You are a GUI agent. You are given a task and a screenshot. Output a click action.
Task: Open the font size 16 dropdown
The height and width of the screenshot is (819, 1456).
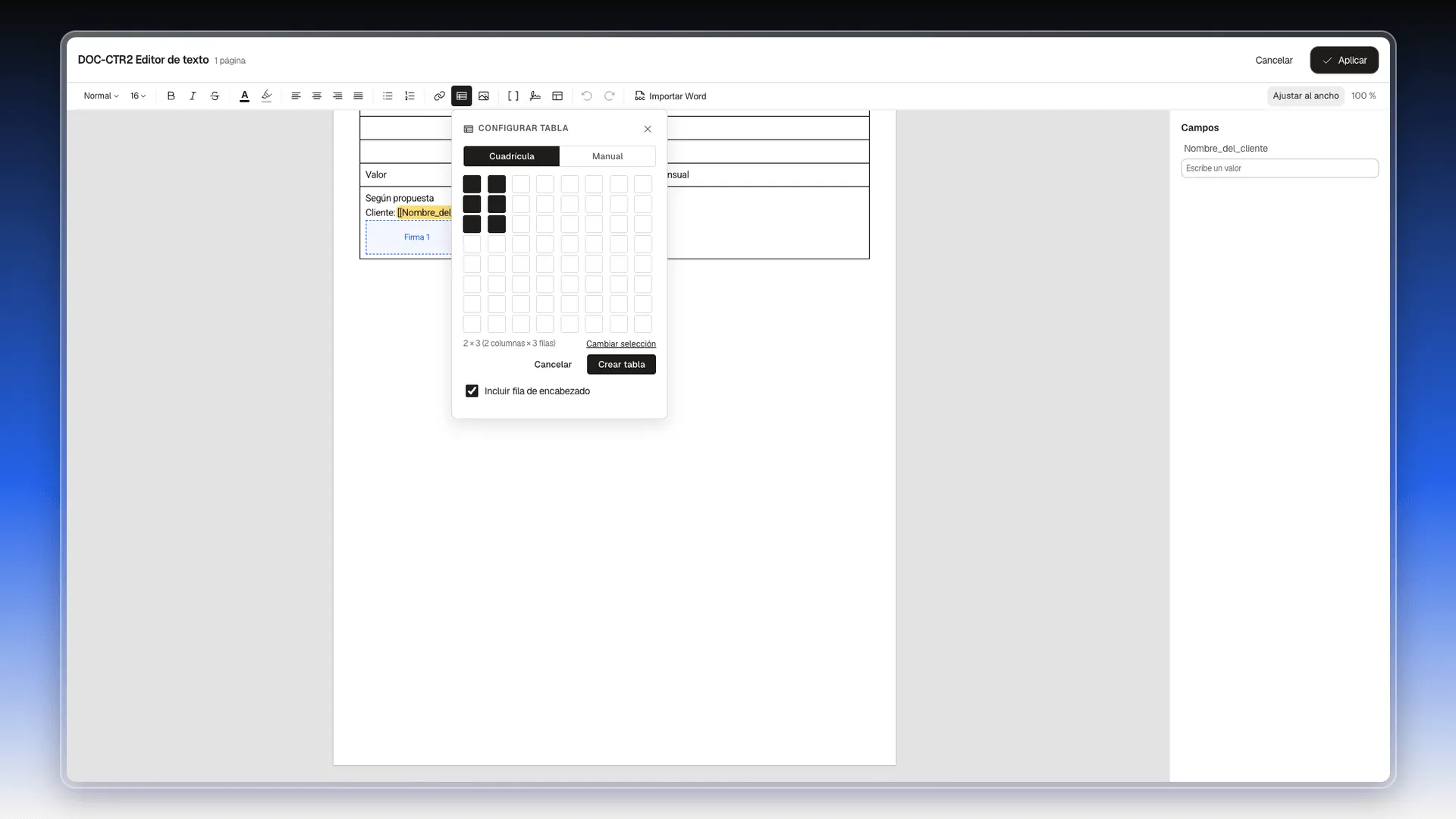[138, 96]
